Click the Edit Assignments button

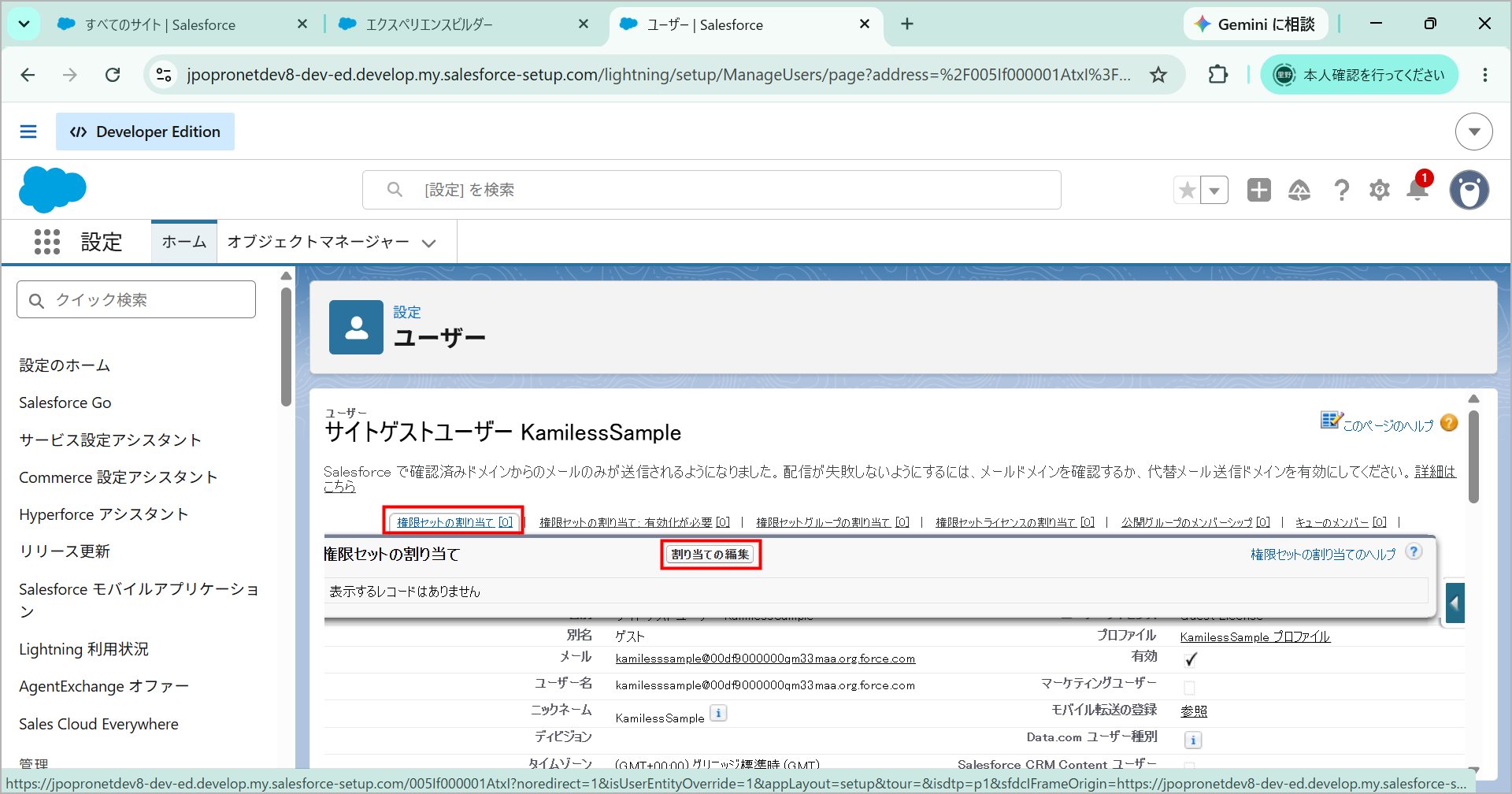point(710,555)
